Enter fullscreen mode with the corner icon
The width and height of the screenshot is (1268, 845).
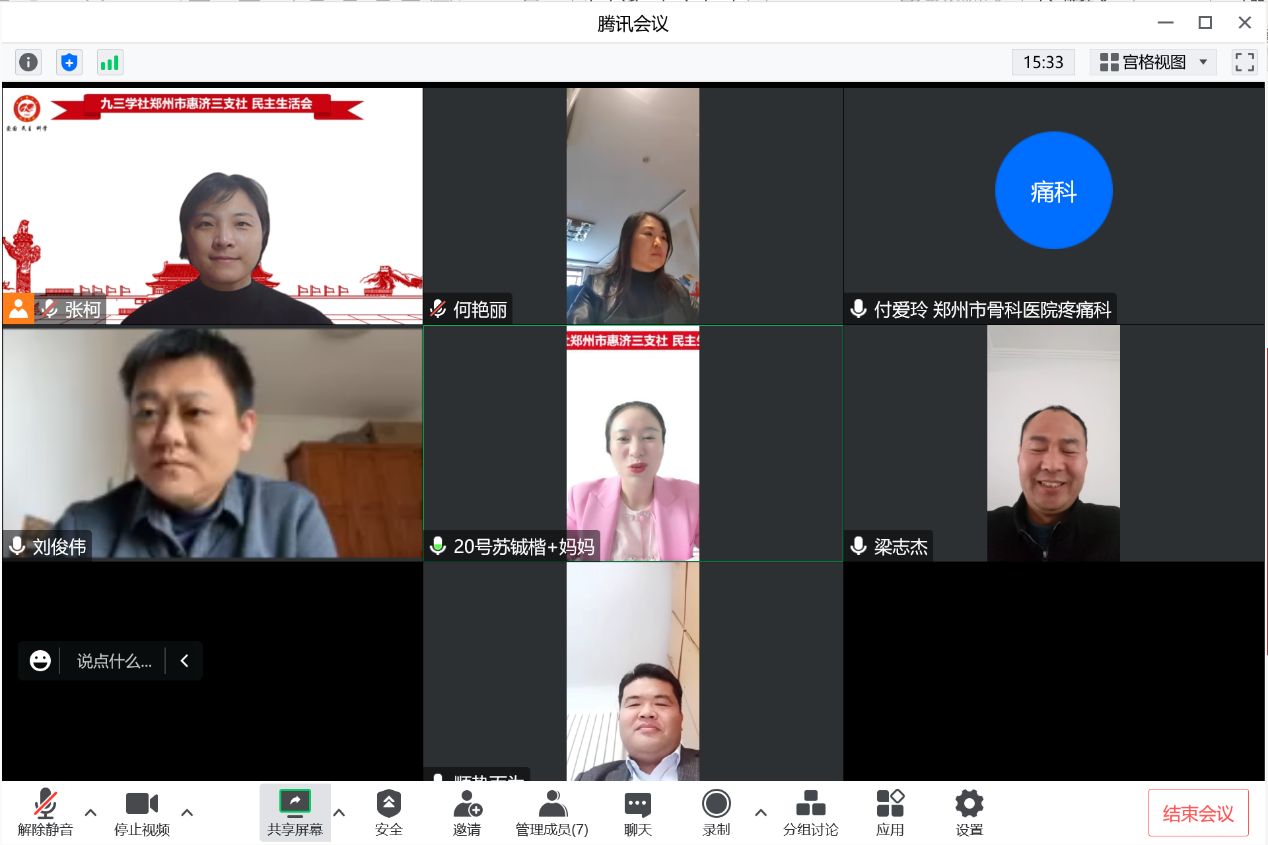(x=1244, y=62)
